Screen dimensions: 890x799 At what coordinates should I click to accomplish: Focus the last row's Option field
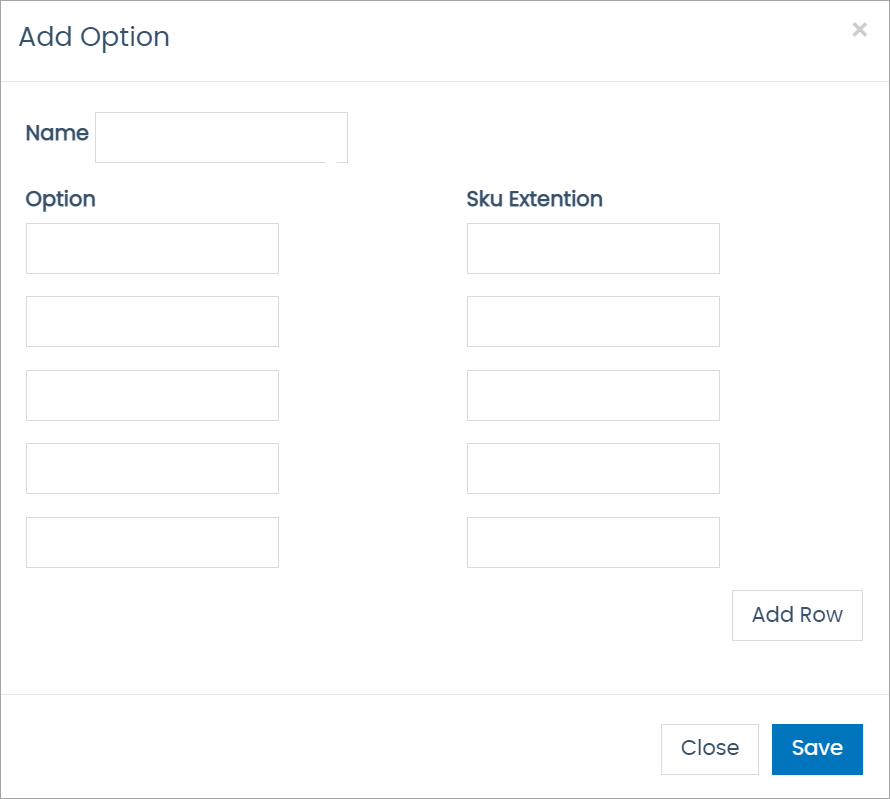tap(152, 542)
